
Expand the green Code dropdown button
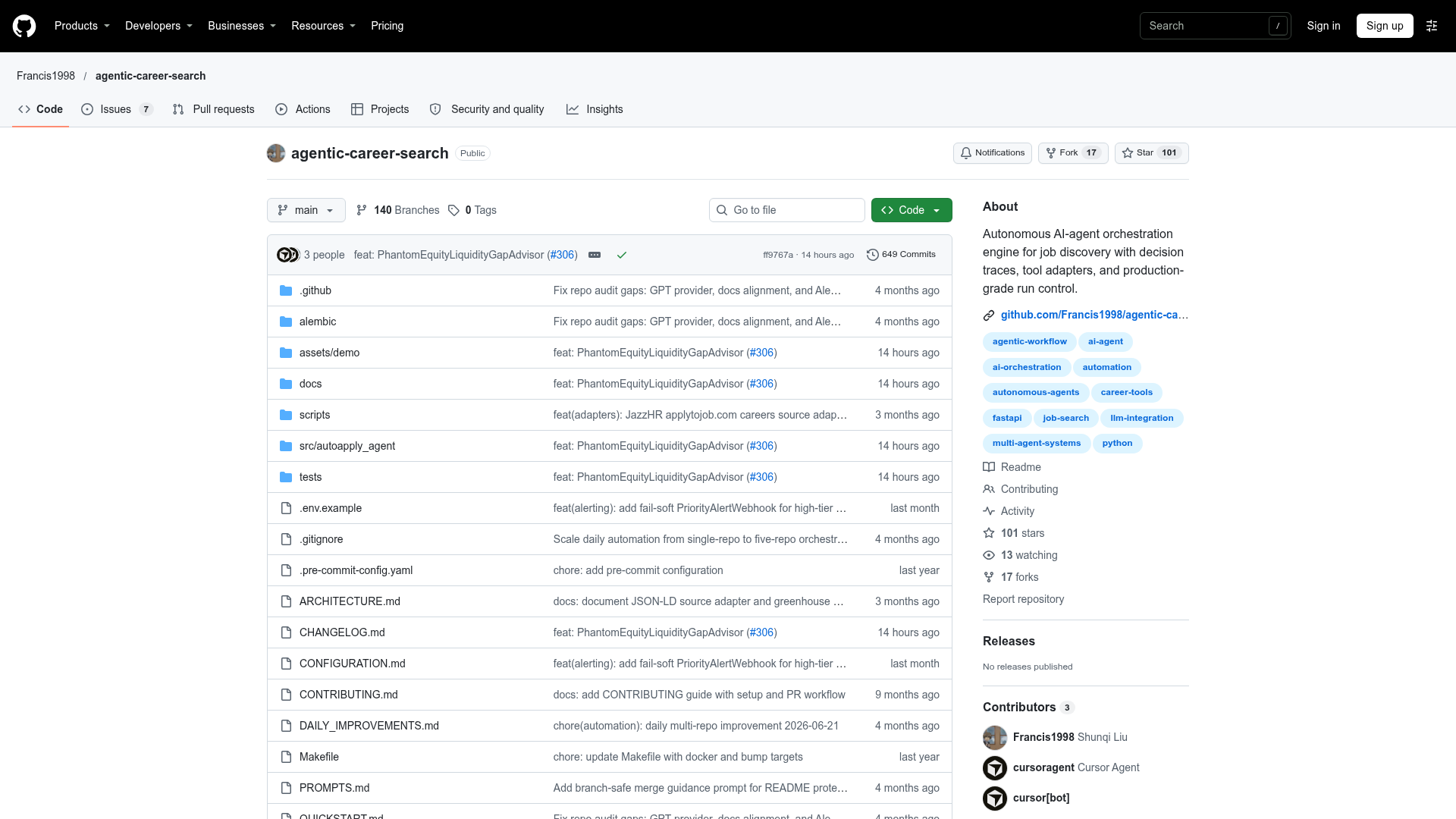(x=912, y=210)
